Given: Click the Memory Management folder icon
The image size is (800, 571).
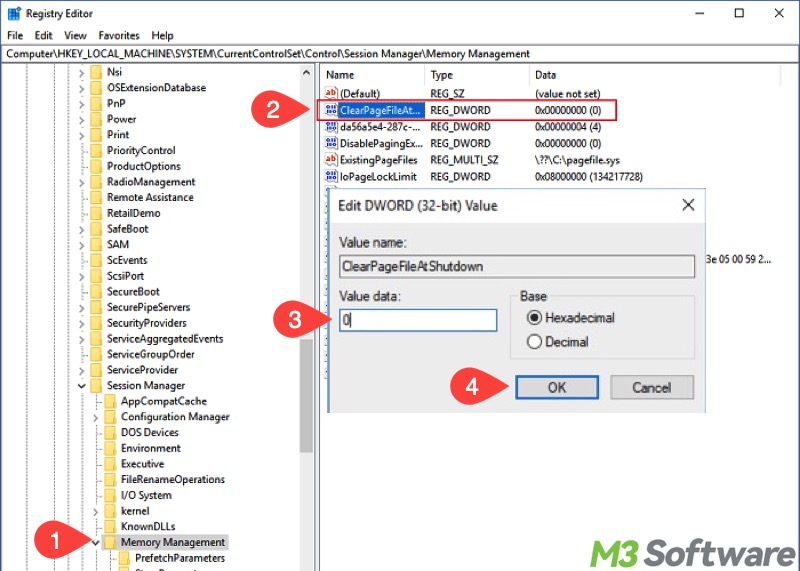Looking at the screenshot, I should coord(110,542).
